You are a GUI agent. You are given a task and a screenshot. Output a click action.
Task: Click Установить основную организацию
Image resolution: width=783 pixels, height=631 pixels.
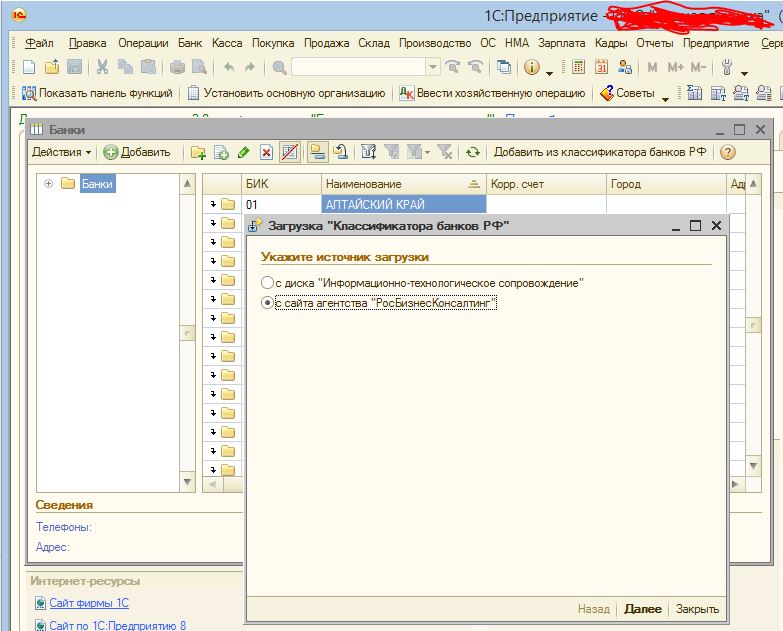[x=286, y=93]
